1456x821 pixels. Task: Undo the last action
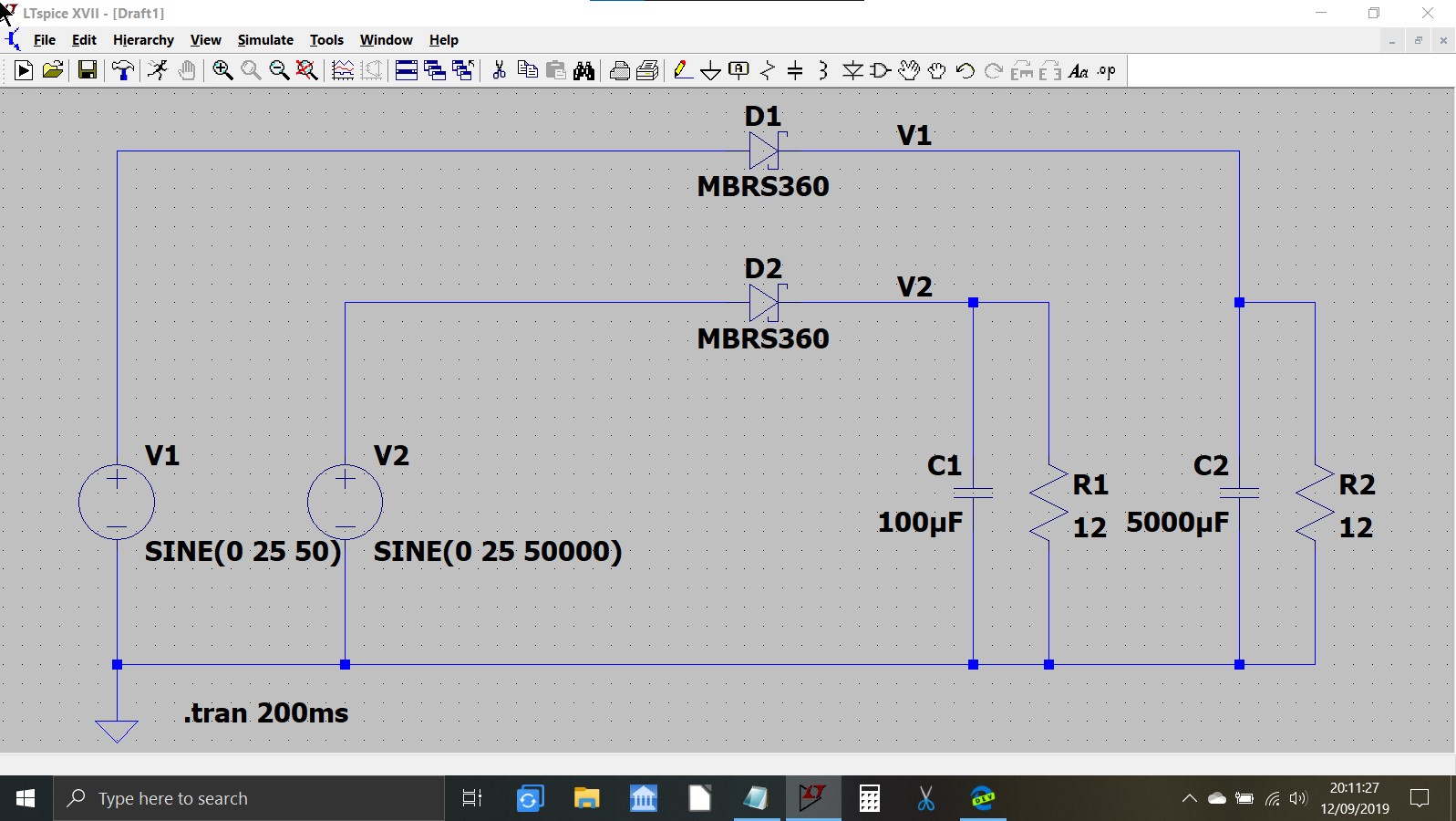(966, 70)
